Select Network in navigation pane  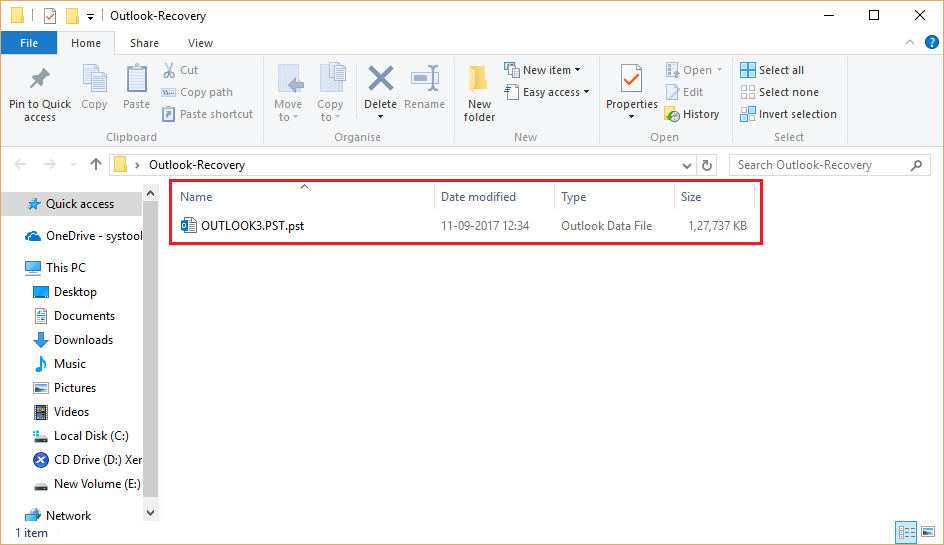click(58, 515)
